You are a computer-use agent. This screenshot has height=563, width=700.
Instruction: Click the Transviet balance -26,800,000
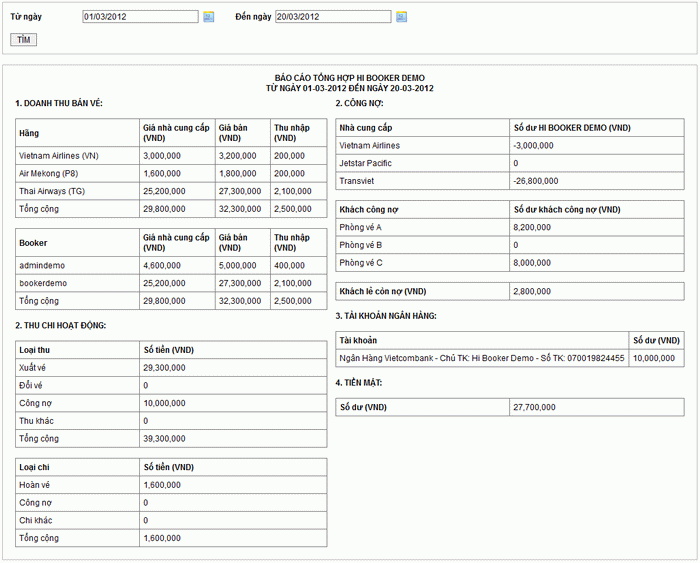pyautogui.click(x=536, y=181)
